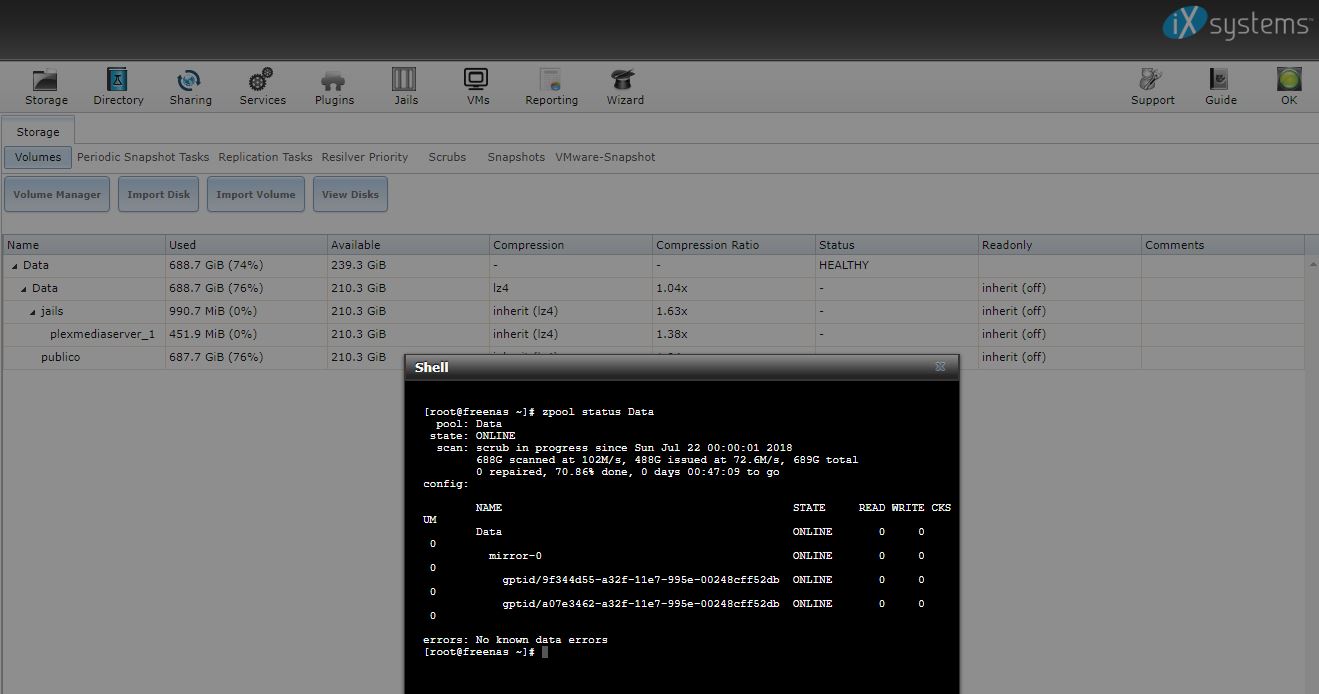Select the Storage tab
The height and width of the screenshot is (694, 1319).
tap(38, 132)
